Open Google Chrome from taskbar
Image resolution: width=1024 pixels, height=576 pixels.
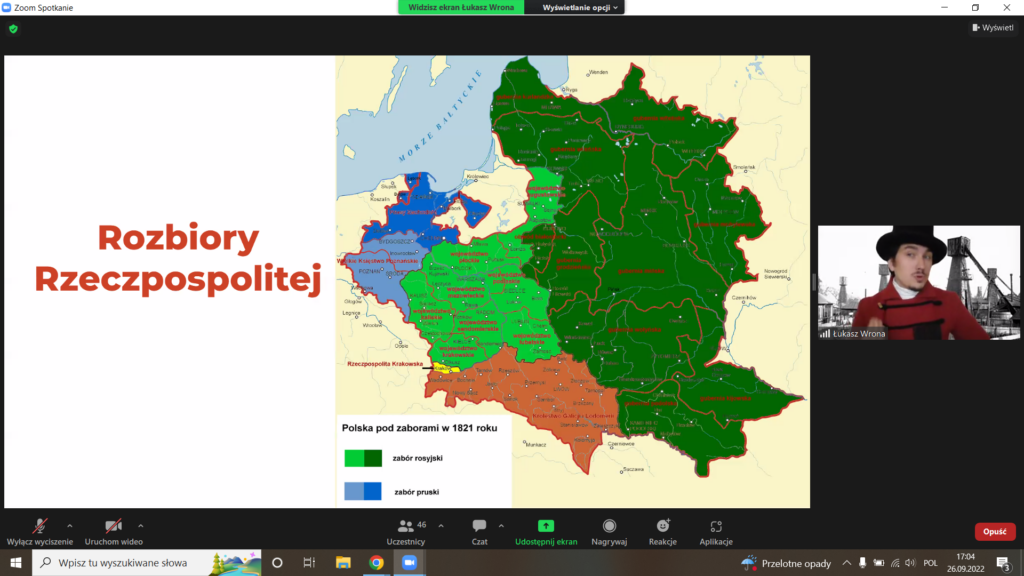tap(376, 563)
